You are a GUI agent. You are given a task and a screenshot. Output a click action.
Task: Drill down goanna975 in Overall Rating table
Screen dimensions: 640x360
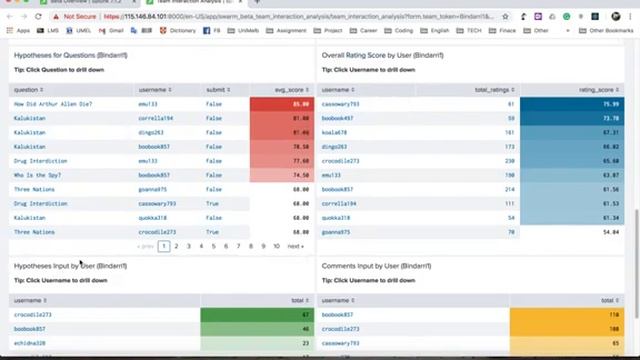point(336,232)
